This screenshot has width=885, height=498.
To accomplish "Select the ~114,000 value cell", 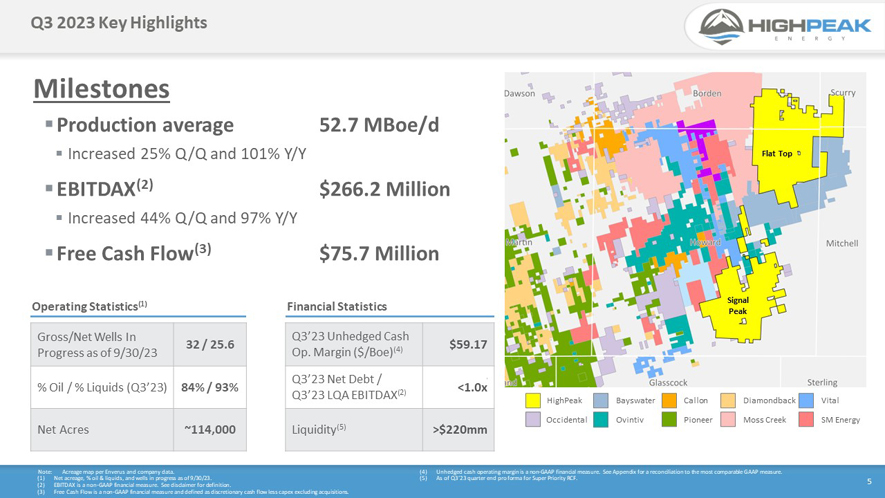I will [210, 430].
